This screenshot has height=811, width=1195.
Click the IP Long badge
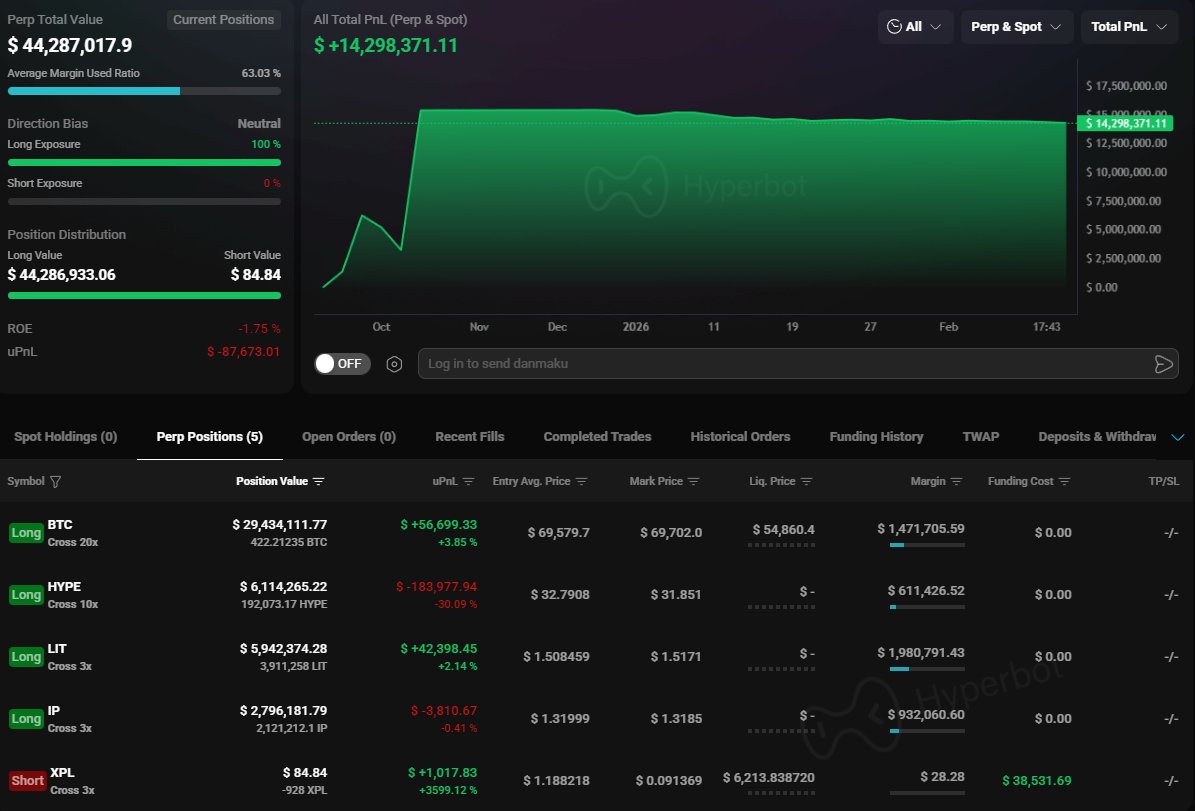(x=26, y=719)
